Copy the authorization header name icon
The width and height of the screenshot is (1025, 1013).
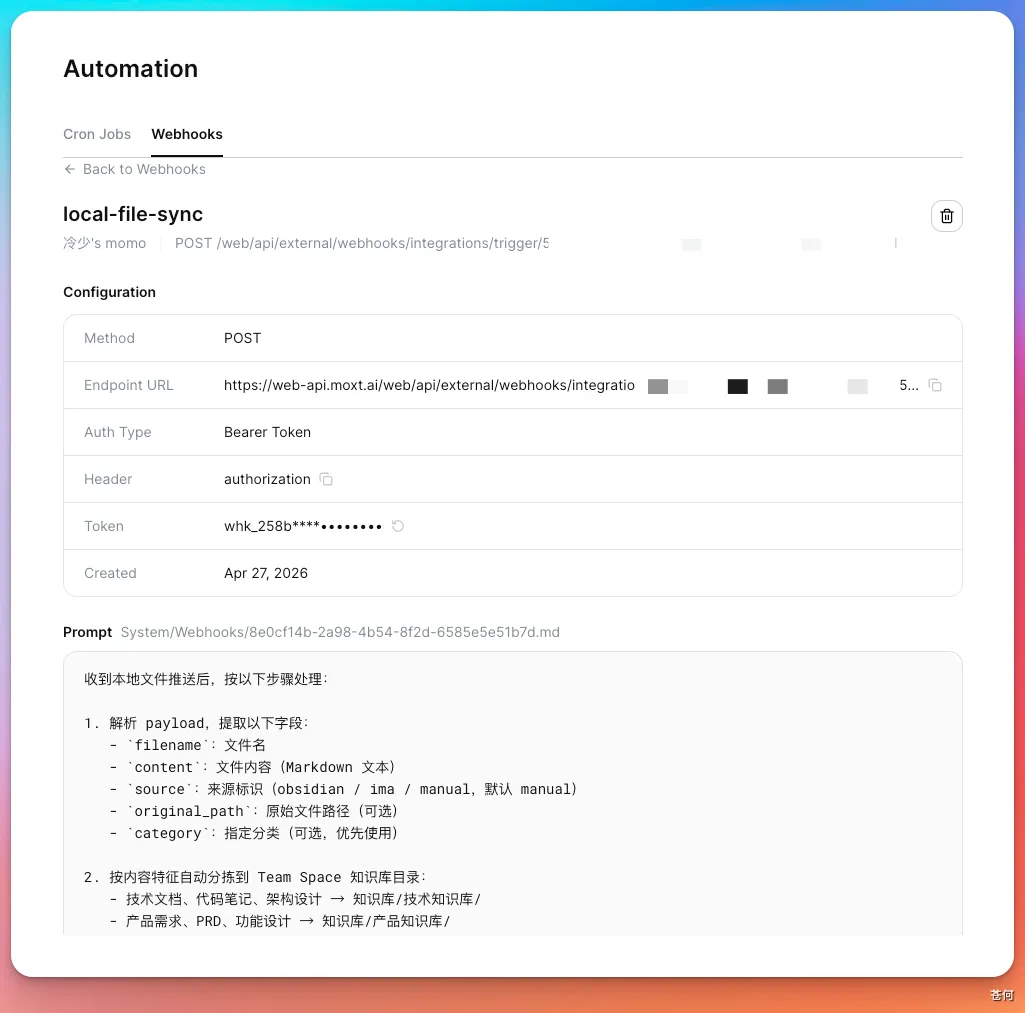pos(326,479)
